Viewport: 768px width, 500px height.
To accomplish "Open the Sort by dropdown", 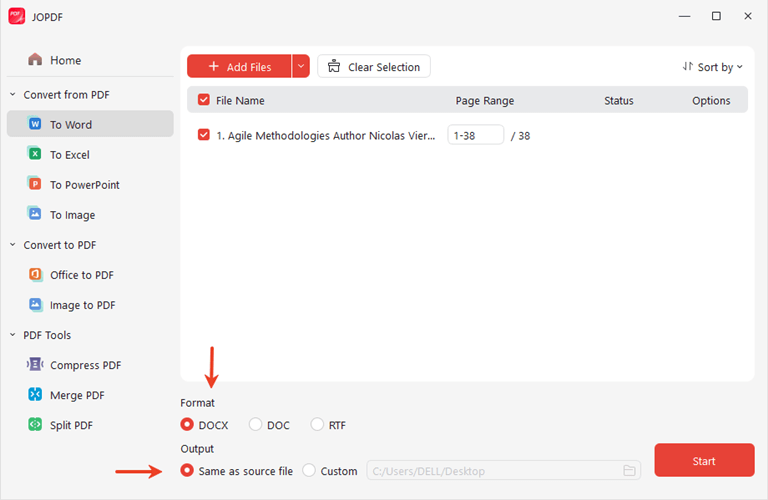I will [x=713, y=67].
